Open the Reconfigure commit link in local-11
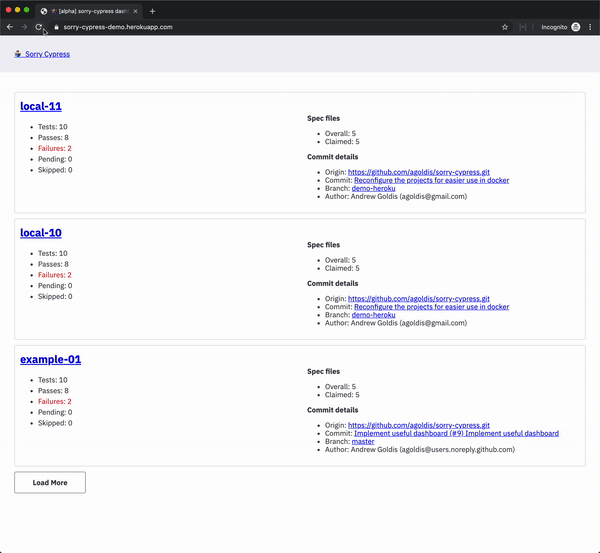Screen dimensions: 600x553 coord(431,180)
